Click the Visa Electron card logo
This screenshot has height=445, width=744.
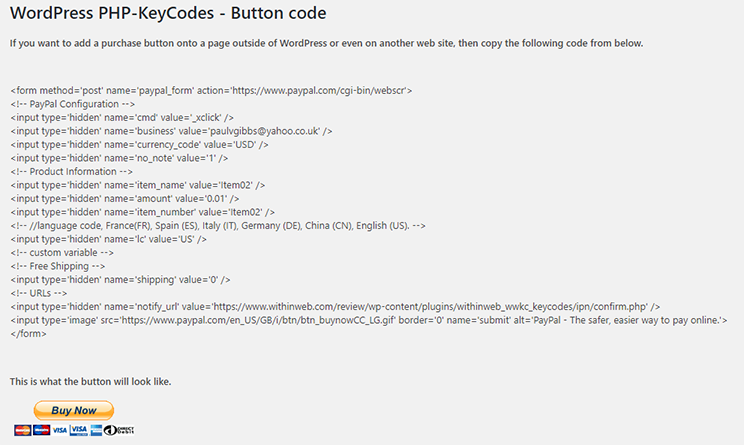point(78,430)
